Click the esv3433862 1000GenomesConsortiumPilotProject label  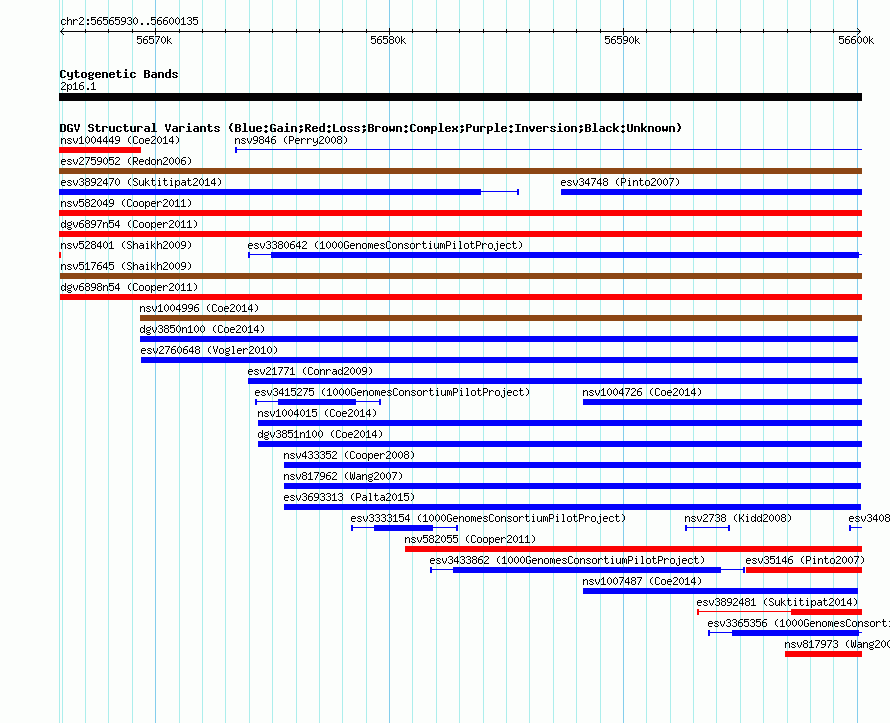click(566, 560)
